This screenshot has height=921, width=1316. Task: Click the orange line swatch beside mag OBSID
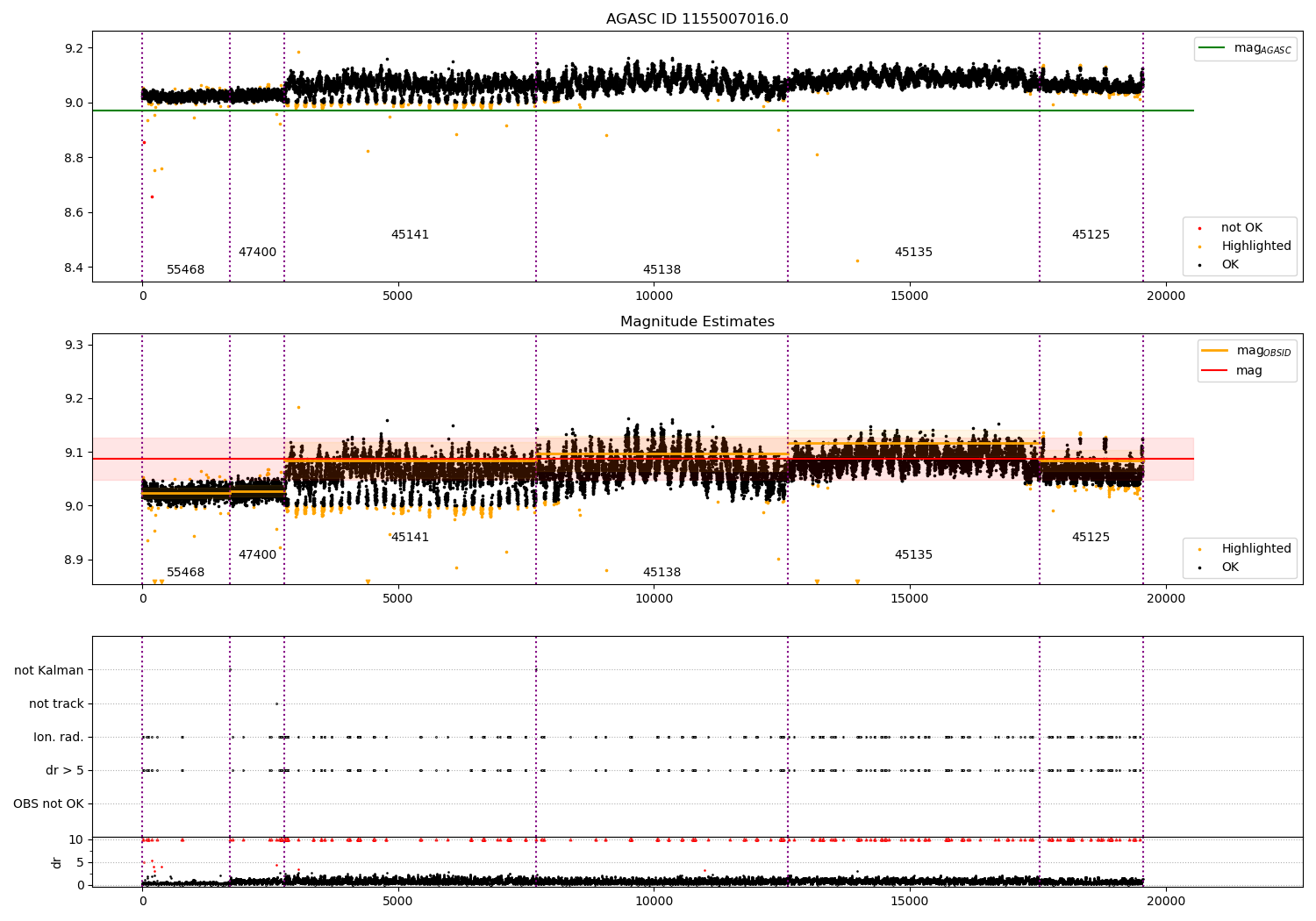coord(1214,351)
